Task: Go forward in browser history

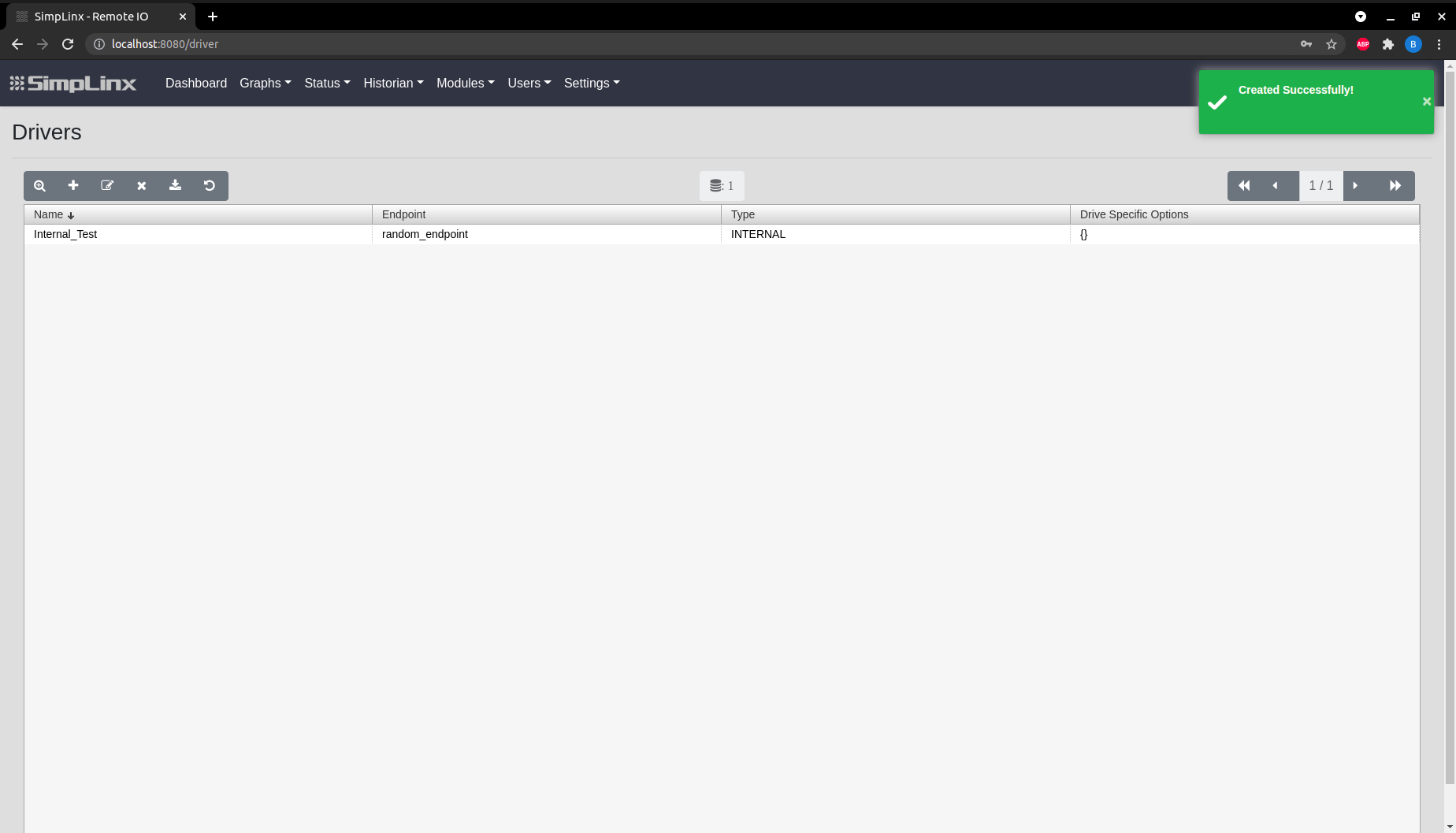Action: pyautogui.click(x=43, y=44)
